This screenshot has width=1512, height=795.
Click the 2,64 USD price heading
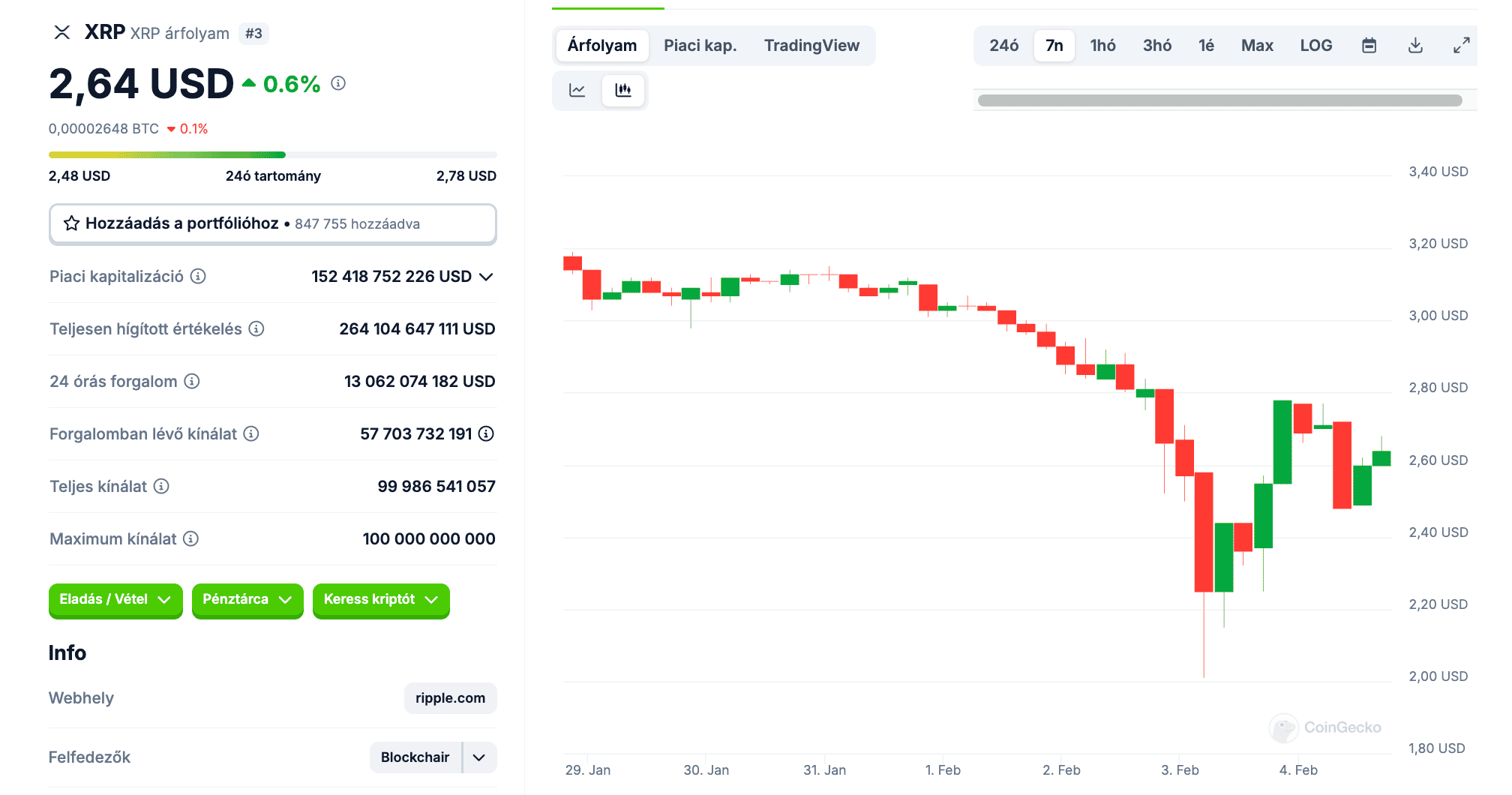pos(142,83)
